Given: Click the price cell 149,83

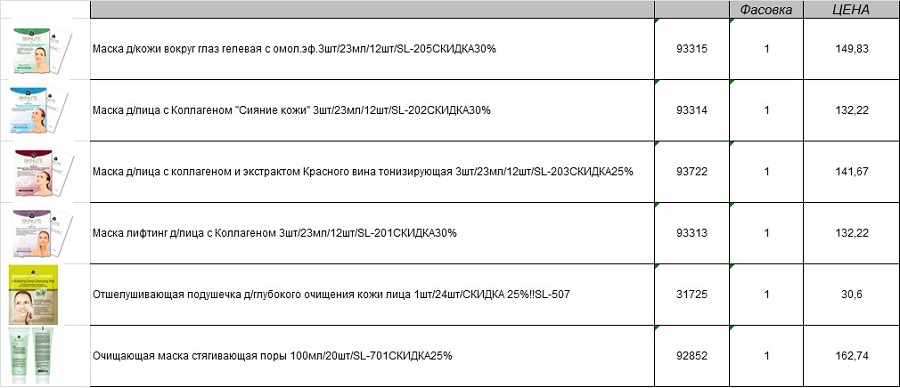Looking at the screenshot, I should click(851, 49).
